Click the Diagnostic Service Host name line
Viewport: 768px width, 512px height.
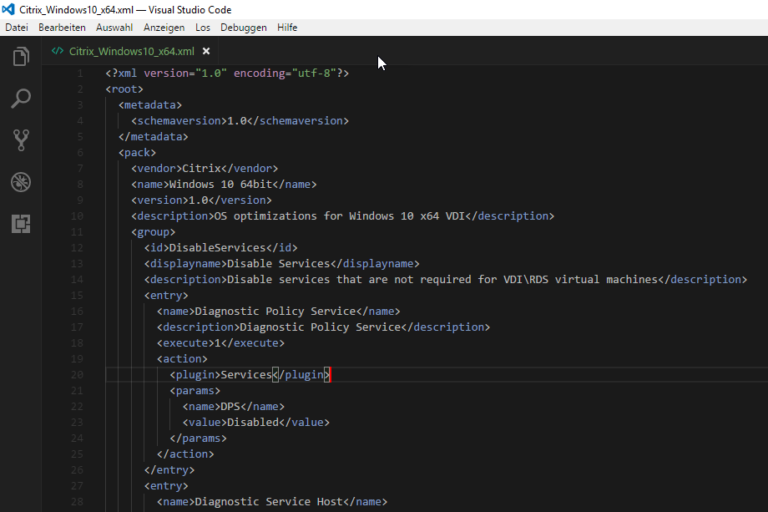point(270,502)
